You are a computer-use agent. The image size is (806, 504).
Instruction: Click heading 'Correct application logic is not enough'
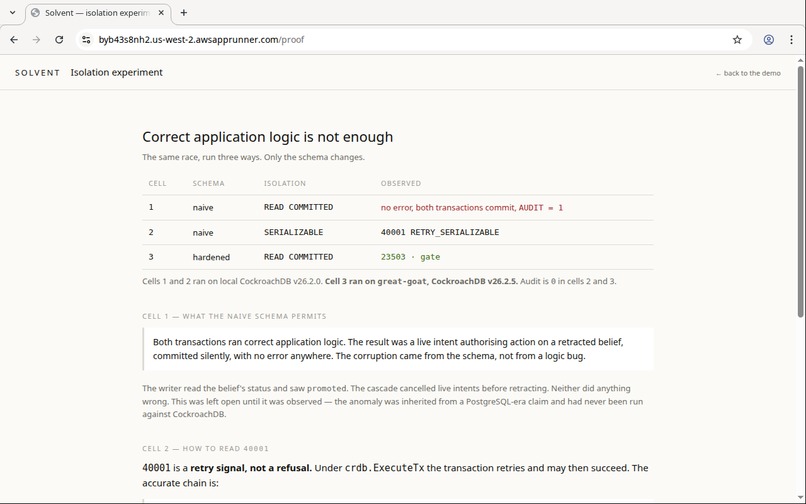(x=267, y=137)
